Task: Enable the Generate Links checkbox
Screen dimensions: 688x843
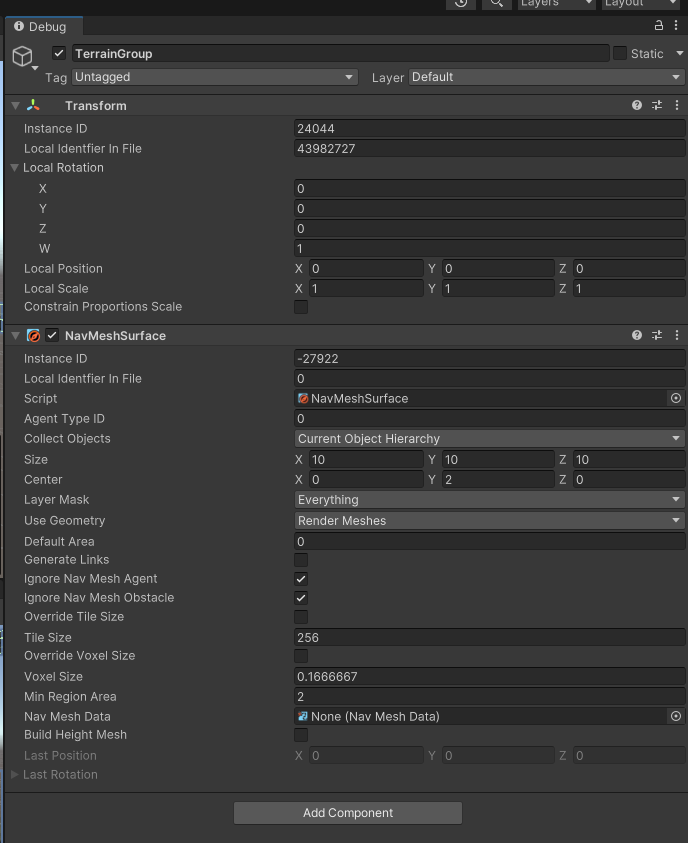Action: point(301,560)
